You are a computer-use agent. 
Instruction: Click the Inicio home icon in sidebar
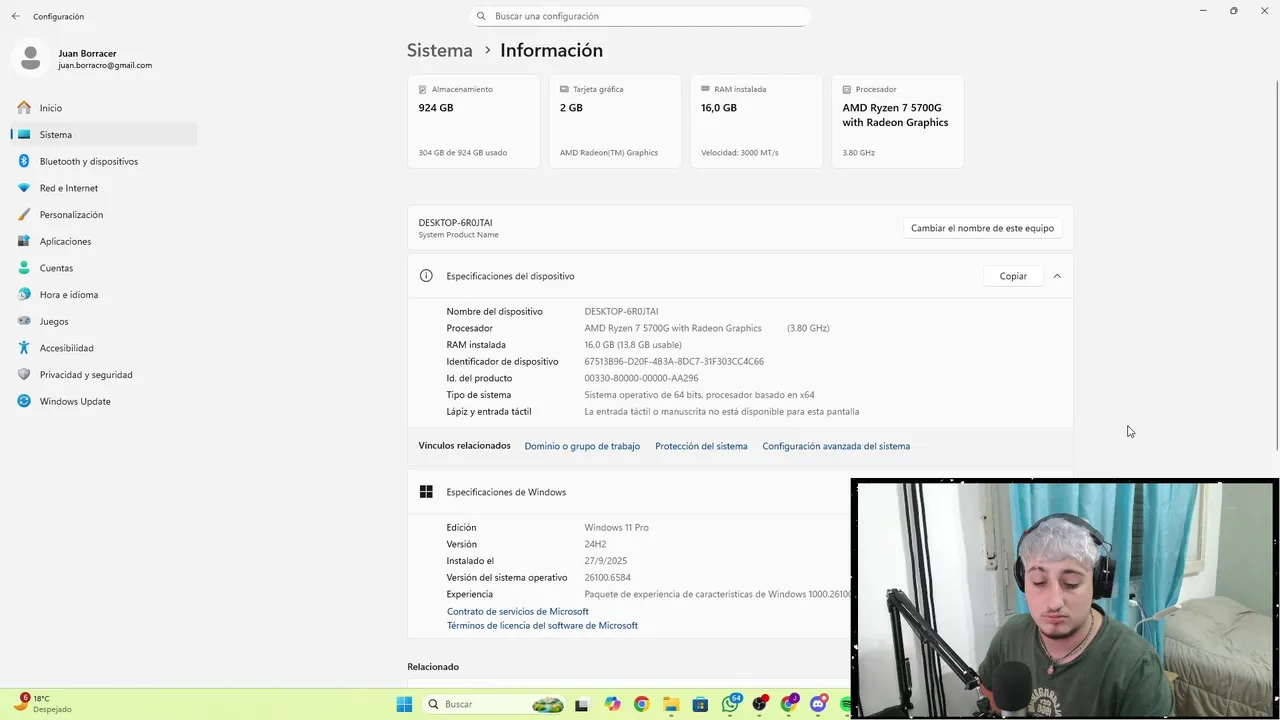(24, 107)
